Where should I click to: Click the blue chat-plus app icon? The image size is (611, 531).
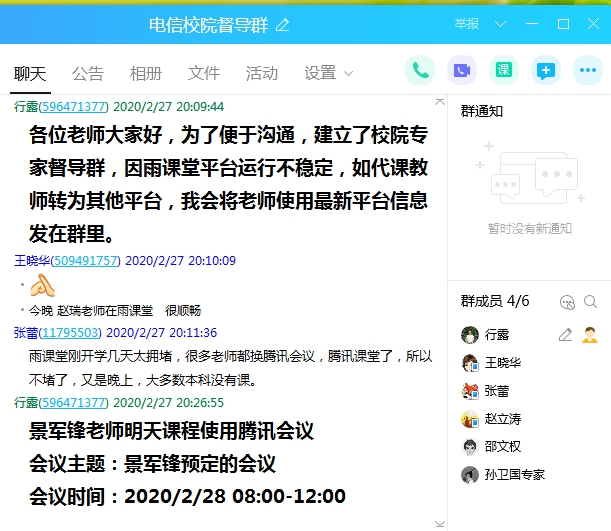click(546, 70)
